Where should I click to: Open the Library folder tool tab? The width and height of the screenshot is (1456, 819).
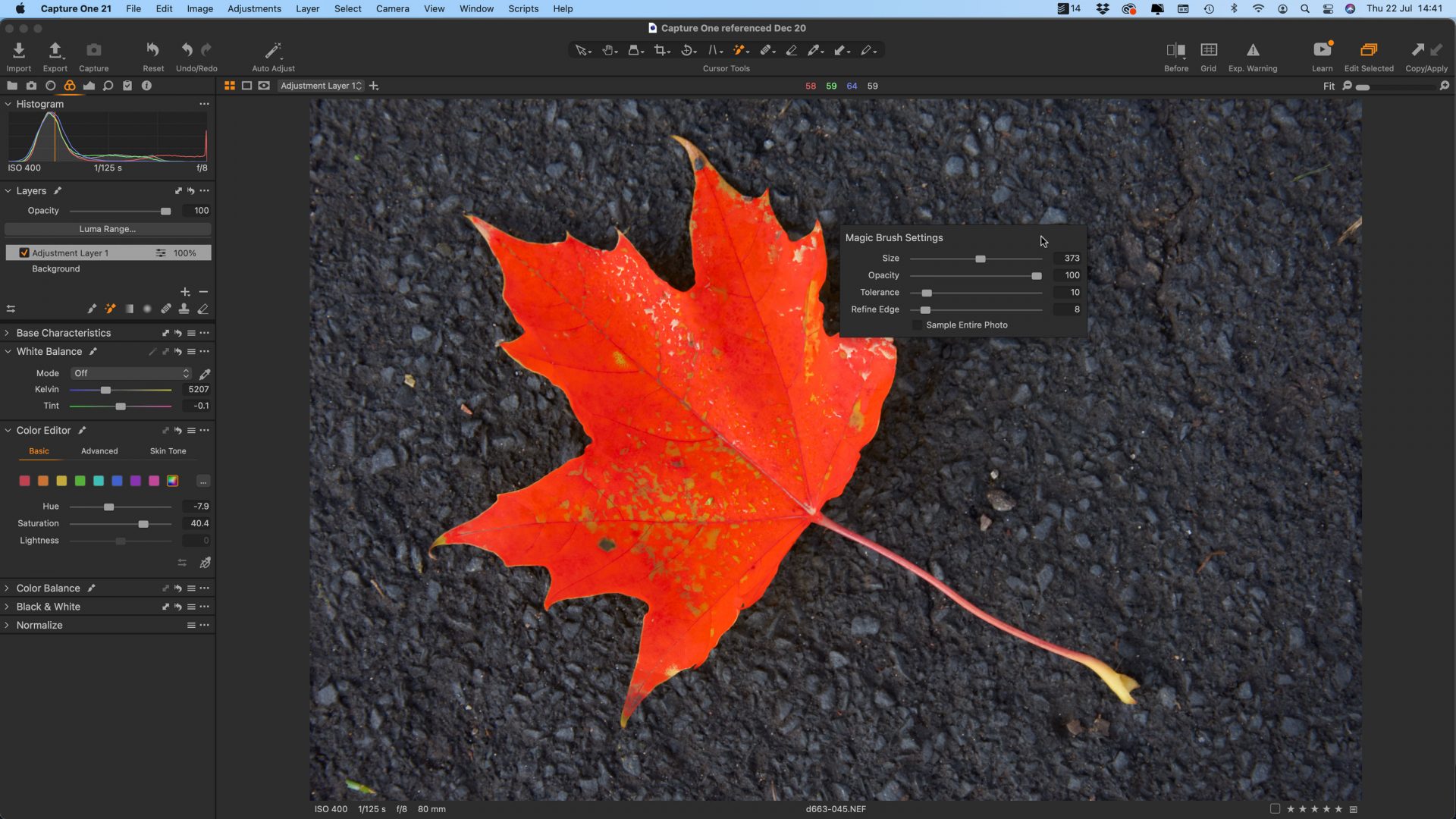point(12,86)
